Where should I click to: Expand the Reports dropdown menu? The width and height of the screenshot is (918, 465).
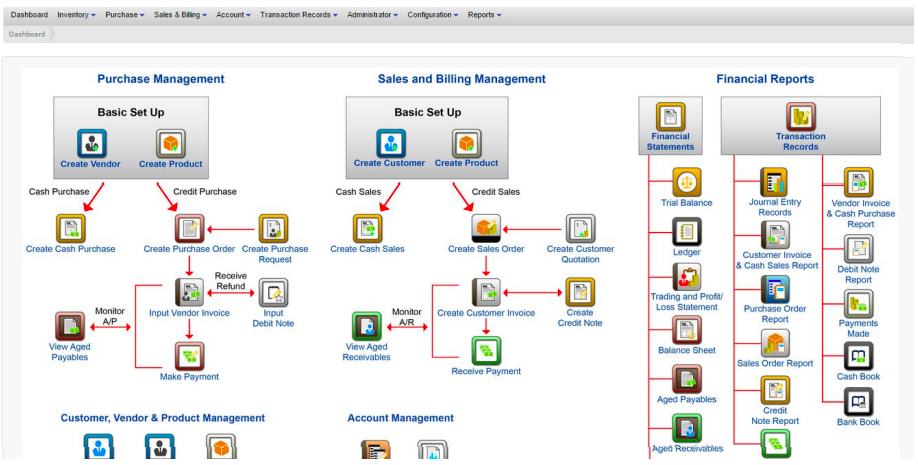484,15
